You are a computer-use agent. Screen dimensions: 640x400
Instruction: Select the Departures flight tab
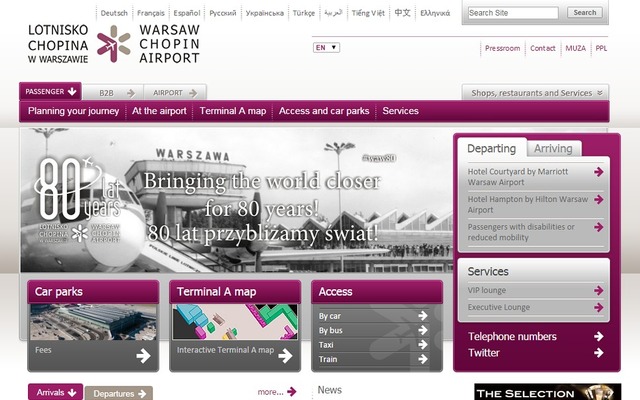point(119,393)
